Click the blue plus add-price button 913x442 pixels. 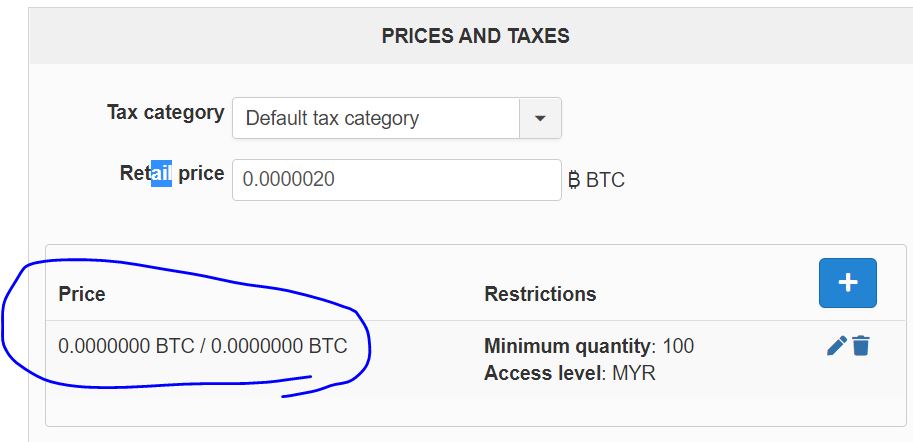847,283
